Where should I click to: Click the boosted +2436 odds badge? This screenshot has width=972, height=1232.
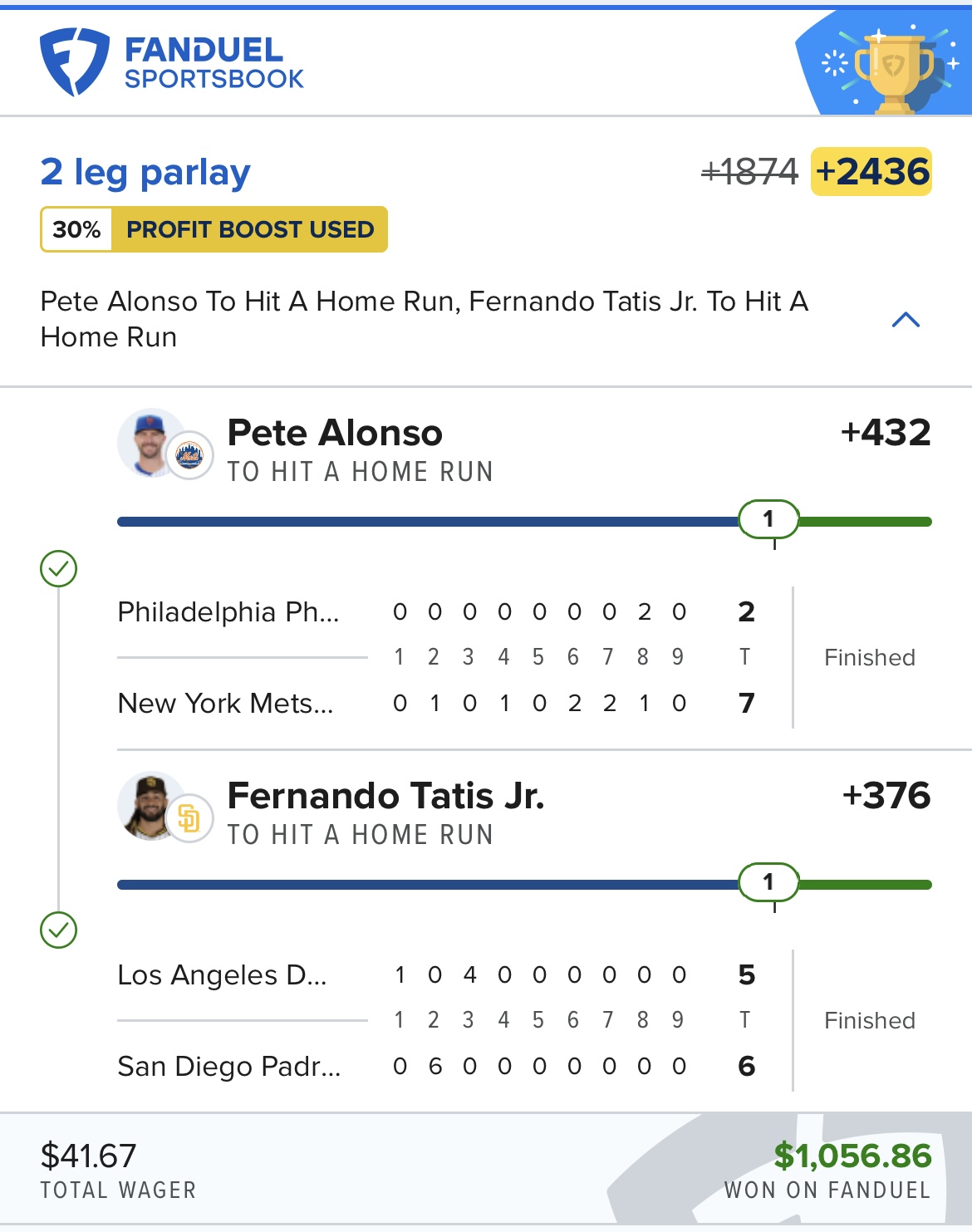(871, 172)
